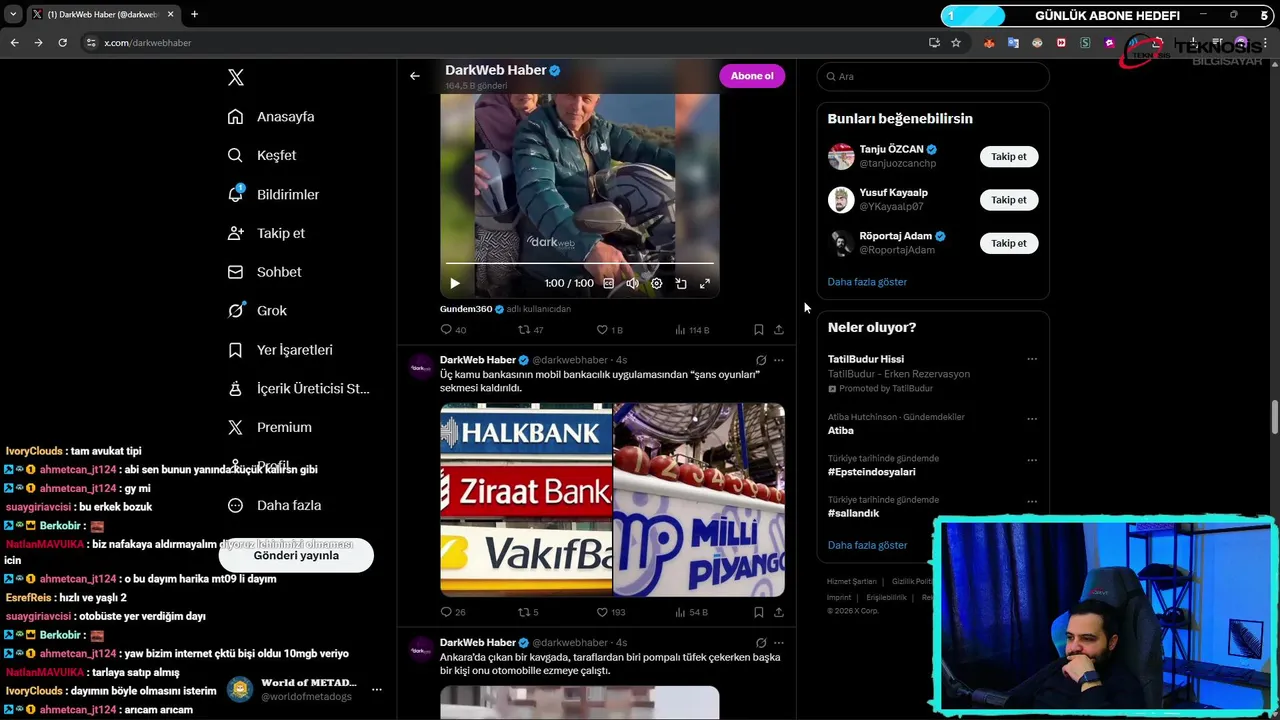Open more options for #sallandık trend
Image resolution: width=1280 pixels, height=720 pixels.
pos(1032,501)
